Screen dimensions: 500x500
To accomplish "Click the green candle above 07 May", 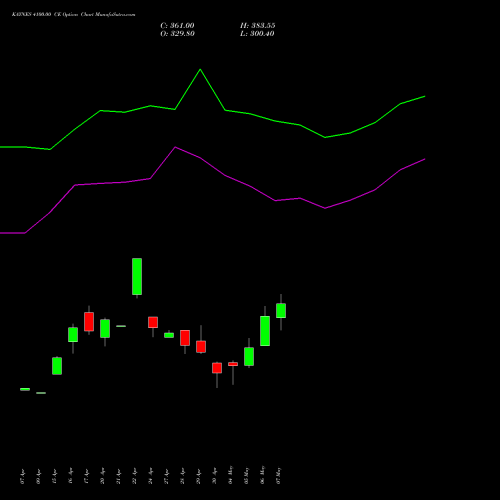I will [x=281, y=311].
